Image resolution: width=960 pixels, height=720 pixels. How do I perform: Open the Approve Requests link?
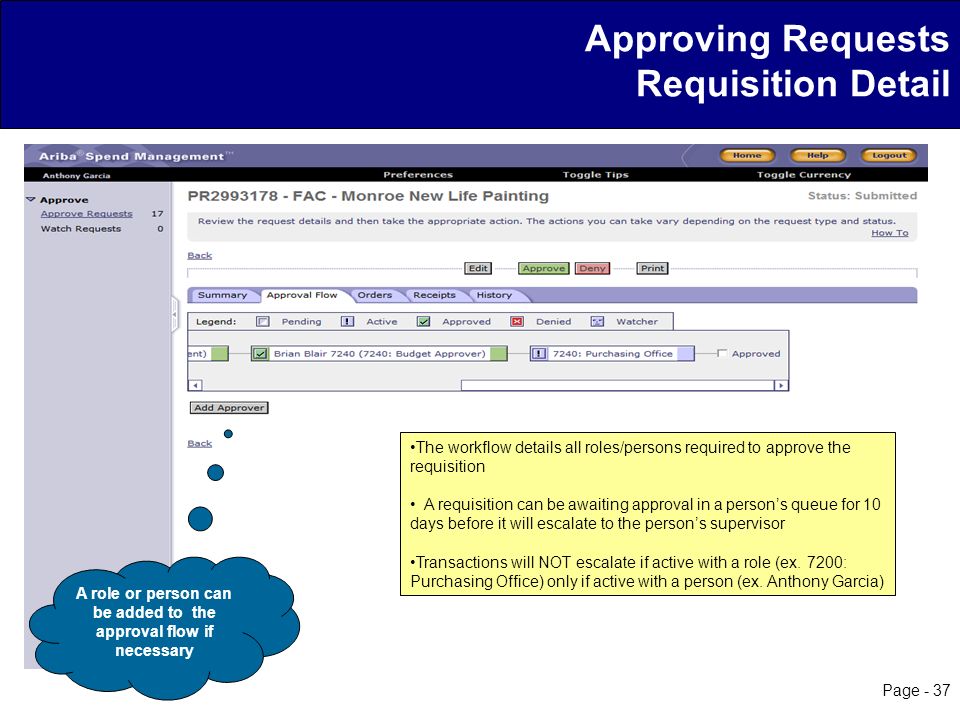click(86, 214)
